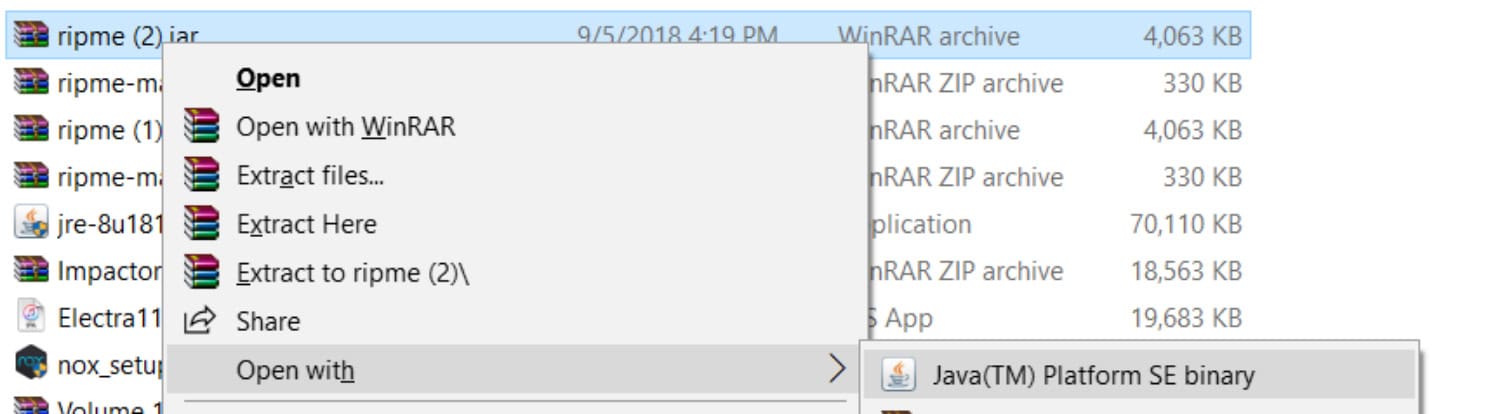The height and width of the screenshot is (414, 1500).
Task: Click the 4,063 KB size of ripme (2).jar
Action: pos(1192,36)
